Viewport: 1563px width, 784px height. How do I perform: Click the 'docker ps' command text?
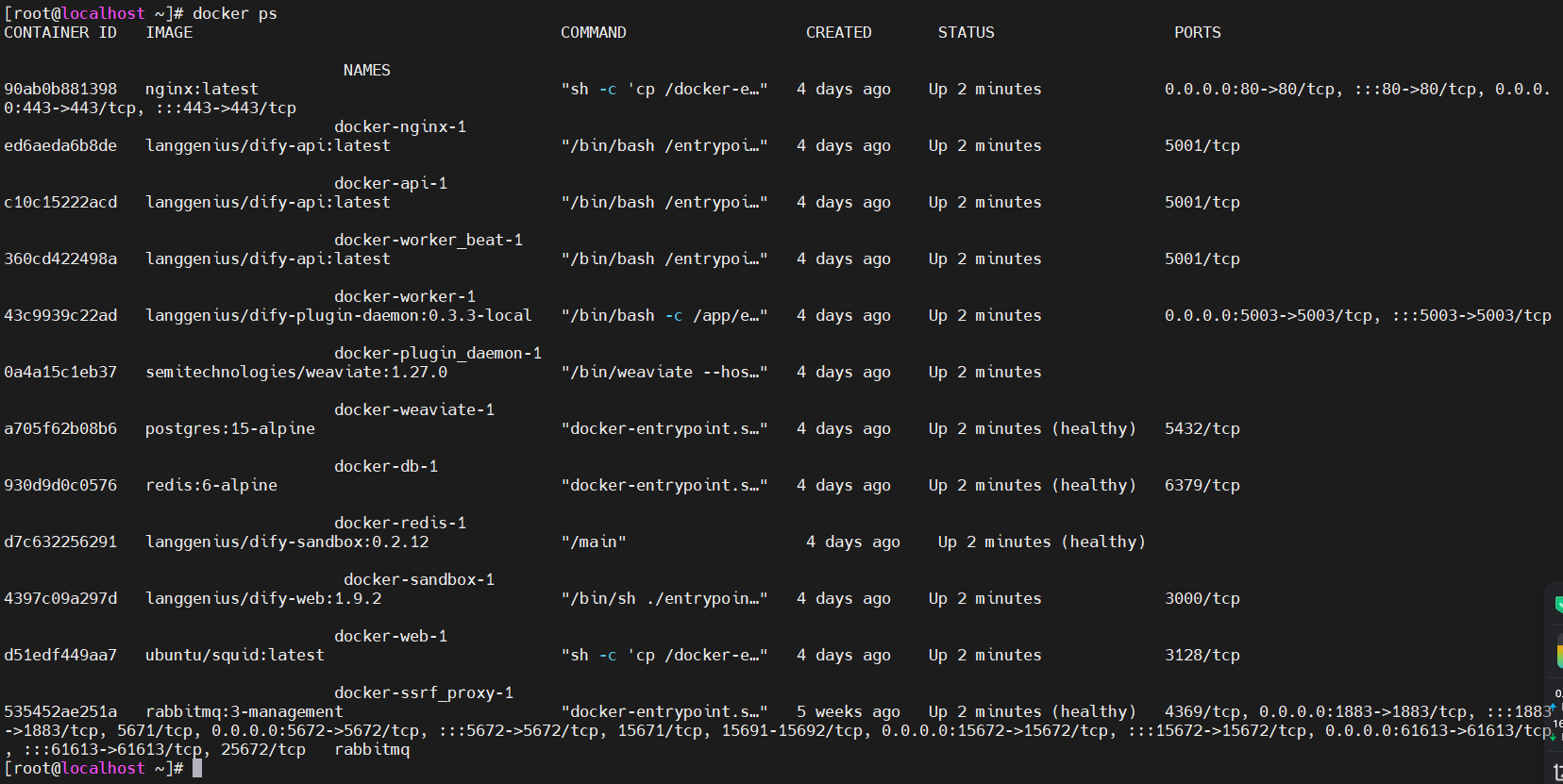[x=235, y=13]
